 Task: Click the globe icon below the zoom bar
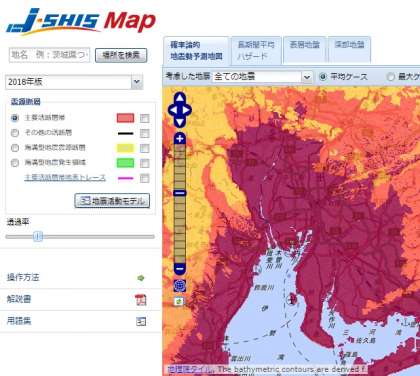tap(180, 286)
